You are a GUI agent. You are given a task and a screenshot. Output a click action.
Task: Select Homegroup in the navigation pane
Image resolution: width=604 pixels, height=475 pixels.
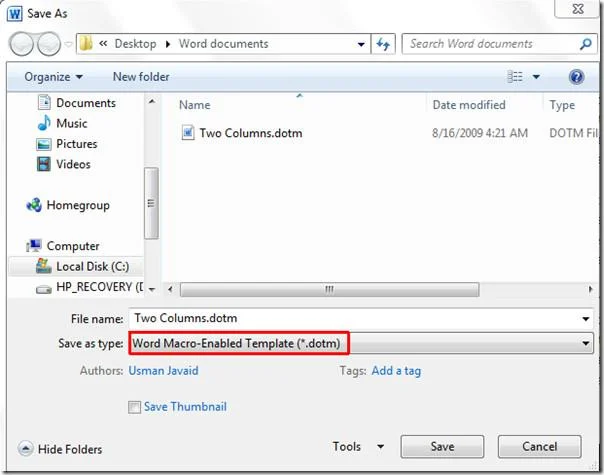click(68, 205)
